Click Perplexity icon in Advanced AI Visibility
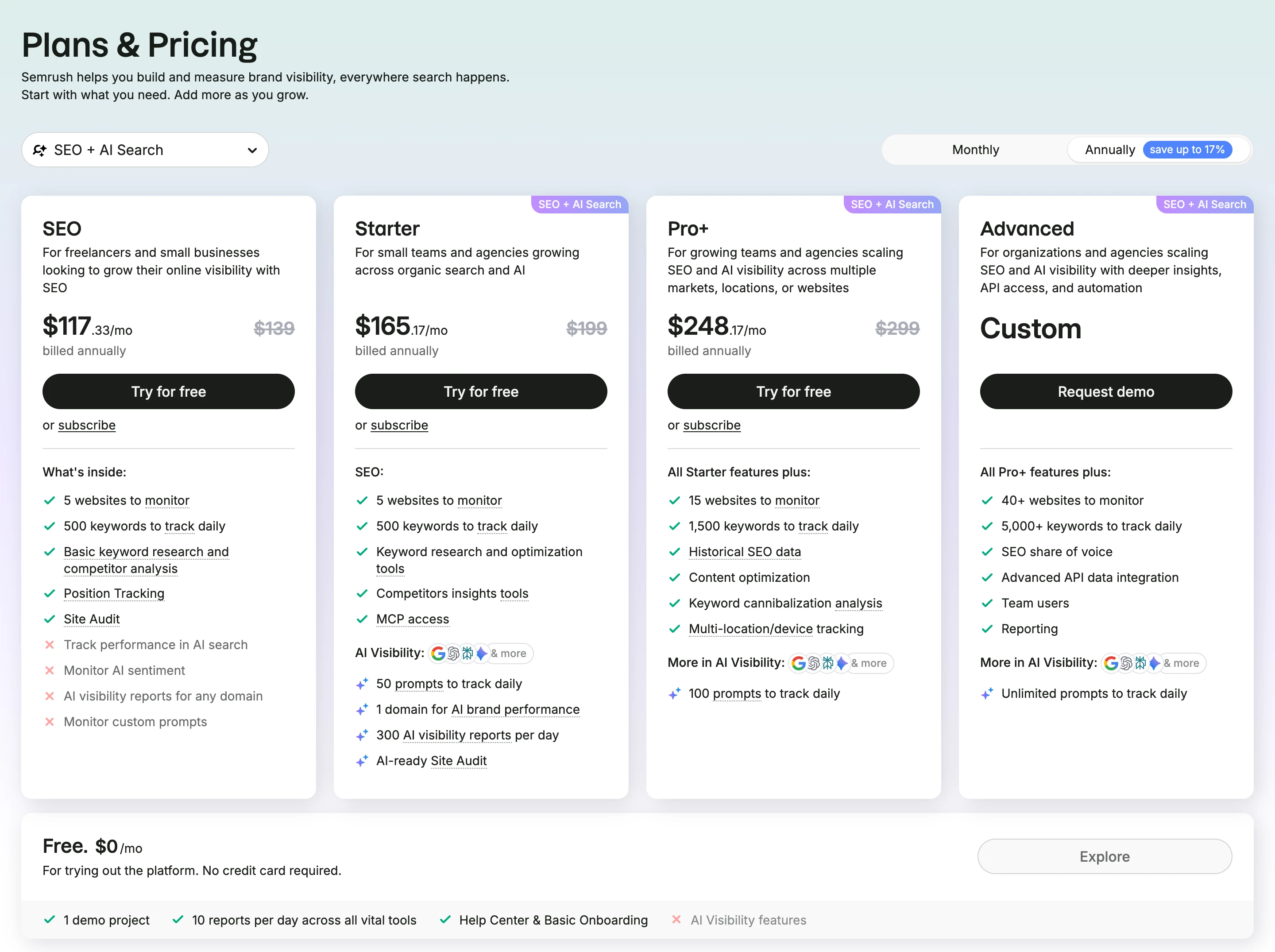Viewport: 1275px width, 952px height. tap(1140, 663)
